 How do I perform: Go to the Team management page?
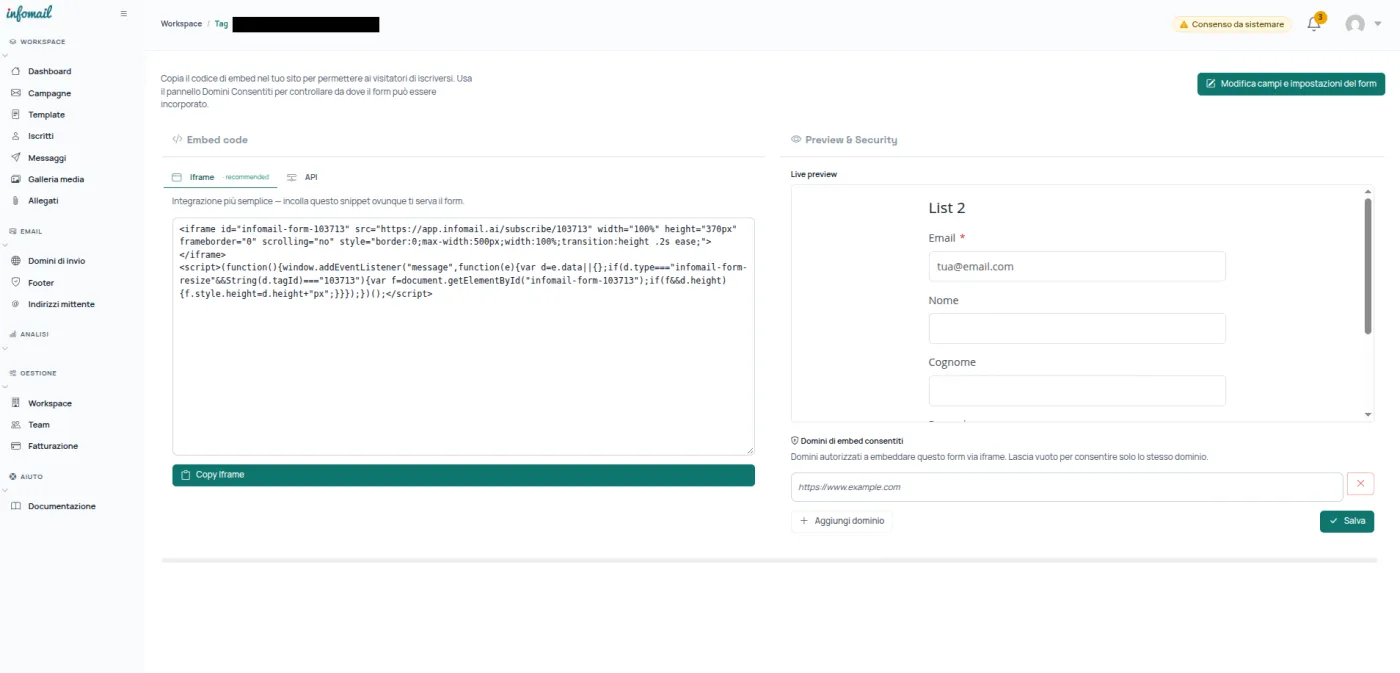tap(39, 424)
